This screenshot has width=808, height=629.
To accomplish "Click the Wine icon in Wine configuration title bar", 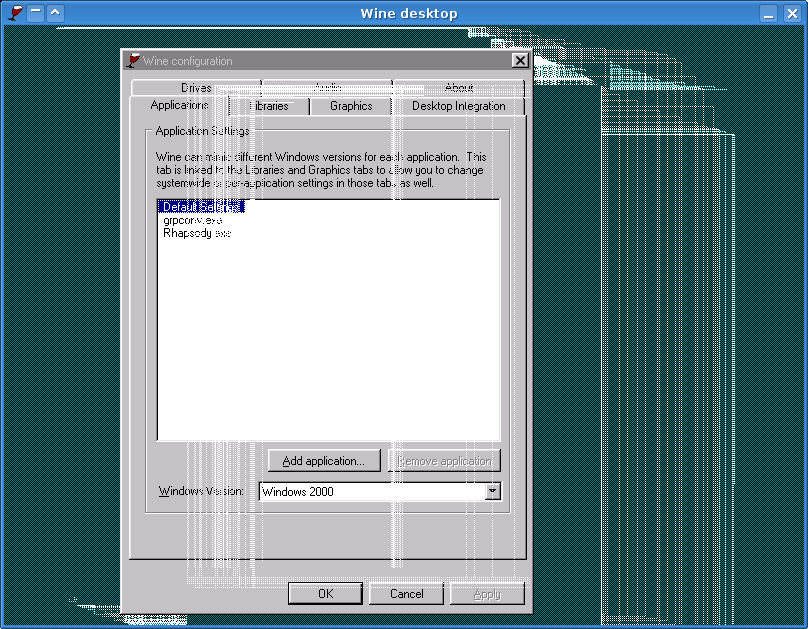I will click(x=134, y=61).
